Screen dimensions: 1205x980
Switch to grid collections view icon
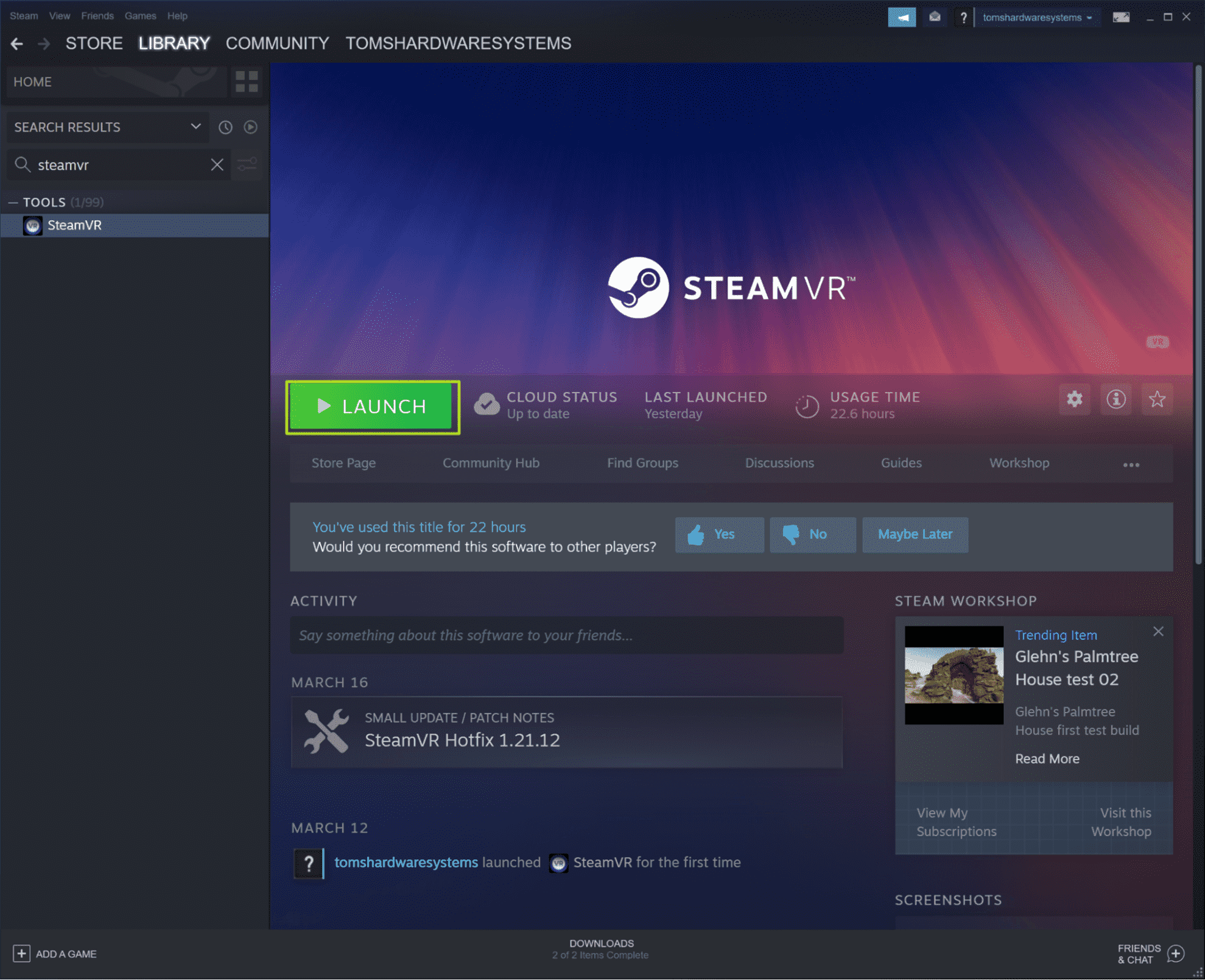click(247, 82)
